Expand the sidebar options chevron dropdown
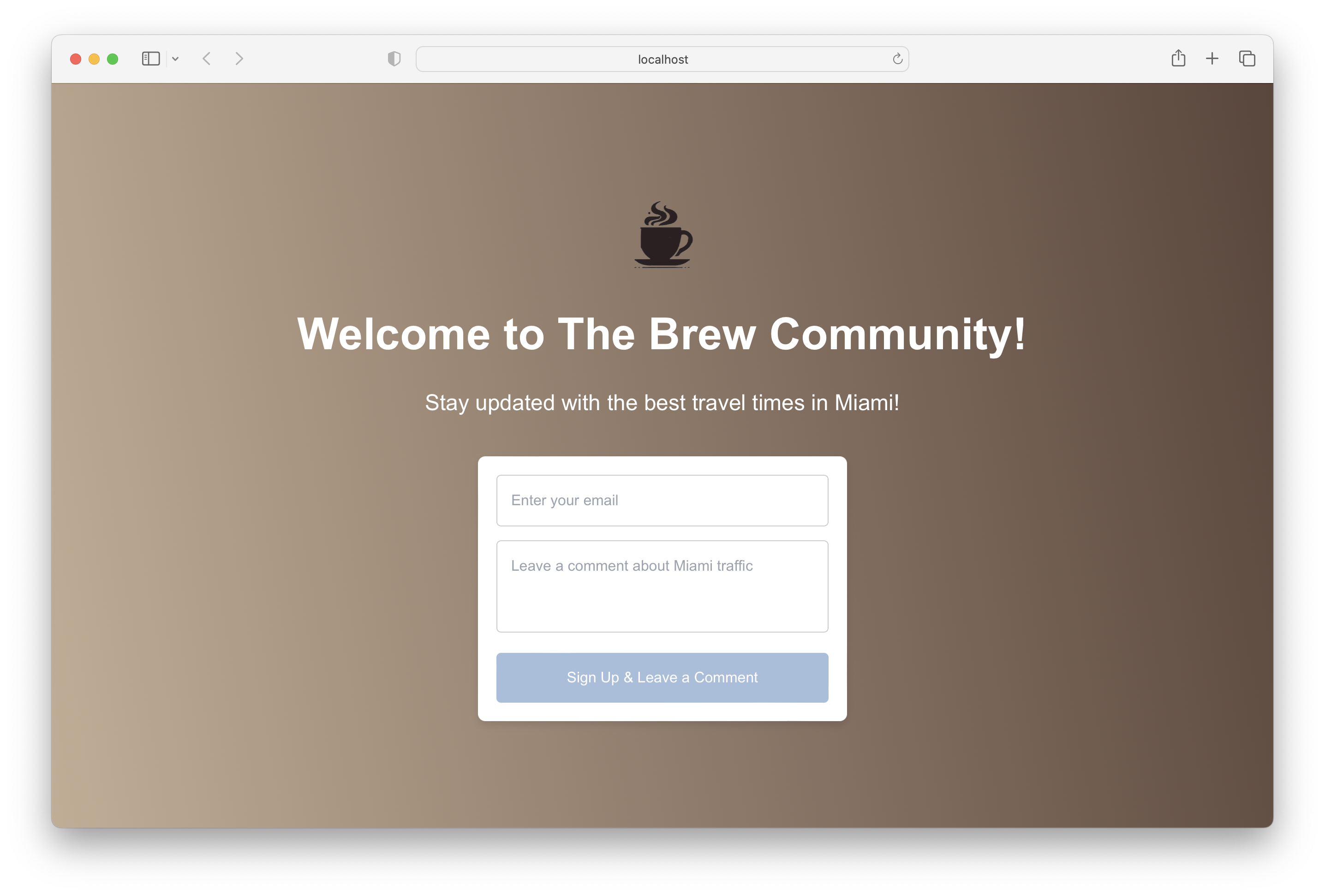This screenshot has width=1325, height=896. pos(176,59)
